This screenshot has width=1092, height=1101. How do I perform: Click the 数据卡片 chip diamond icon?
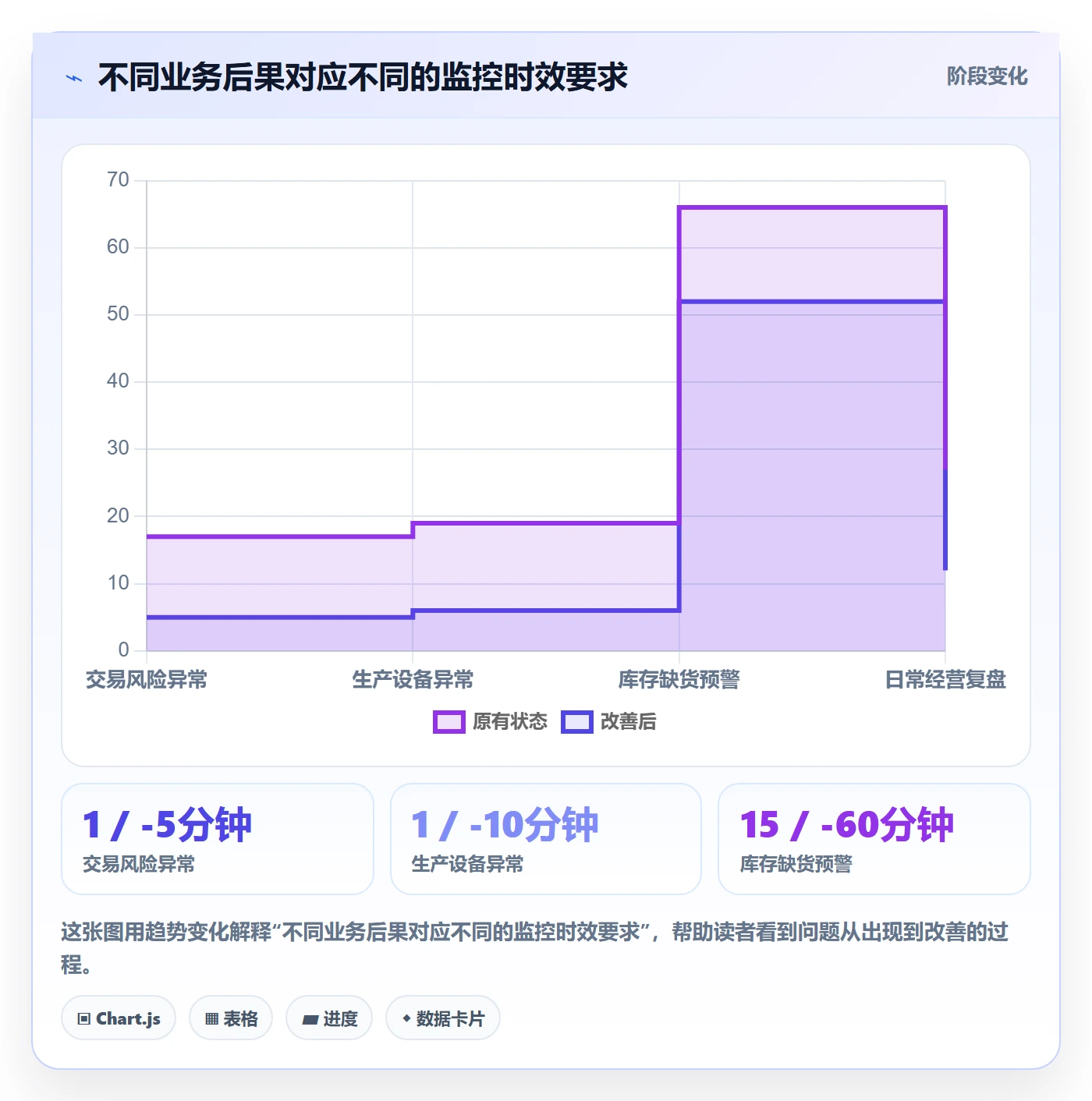pos(406,1018)
